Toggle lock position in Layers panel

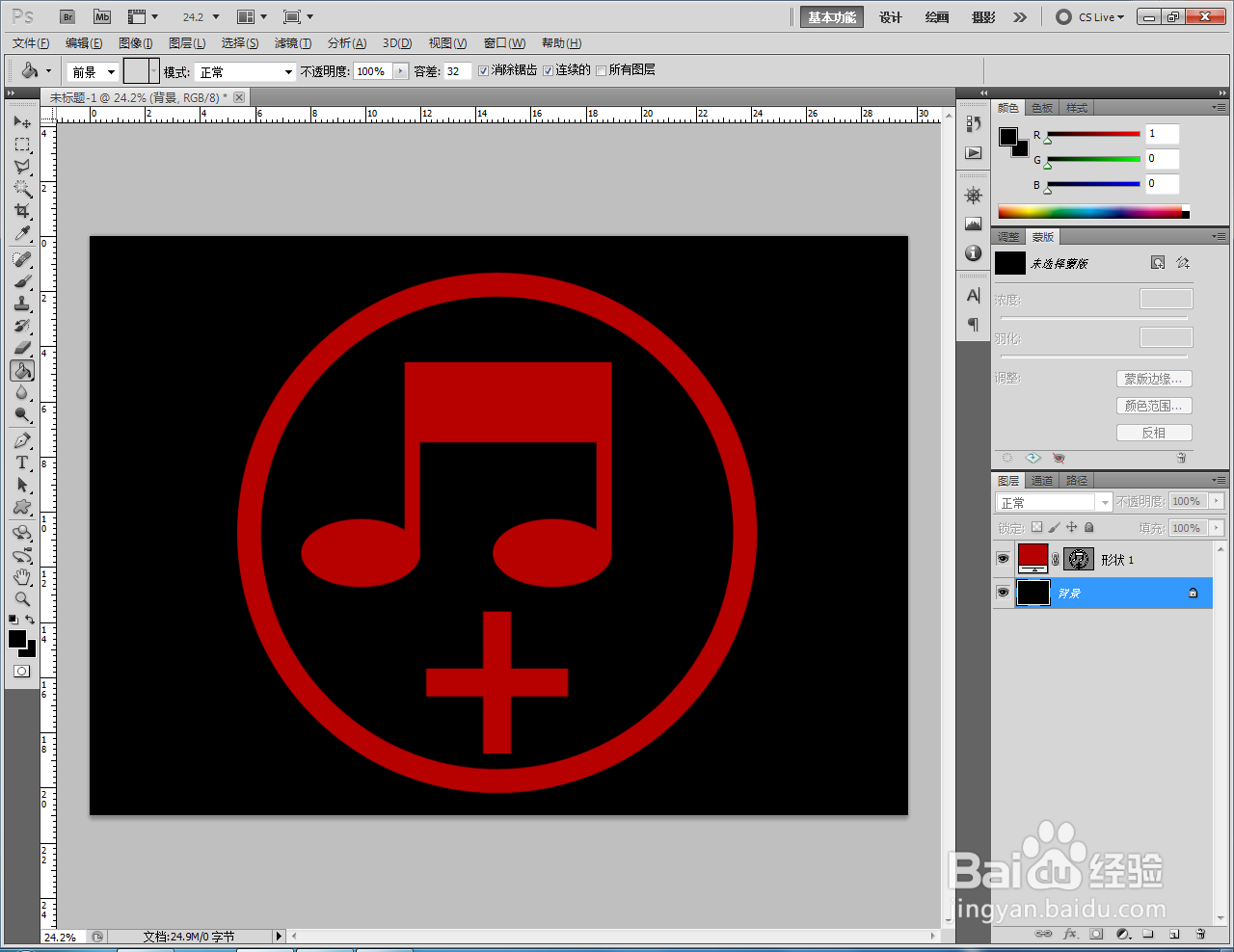tap(1071, 527)
